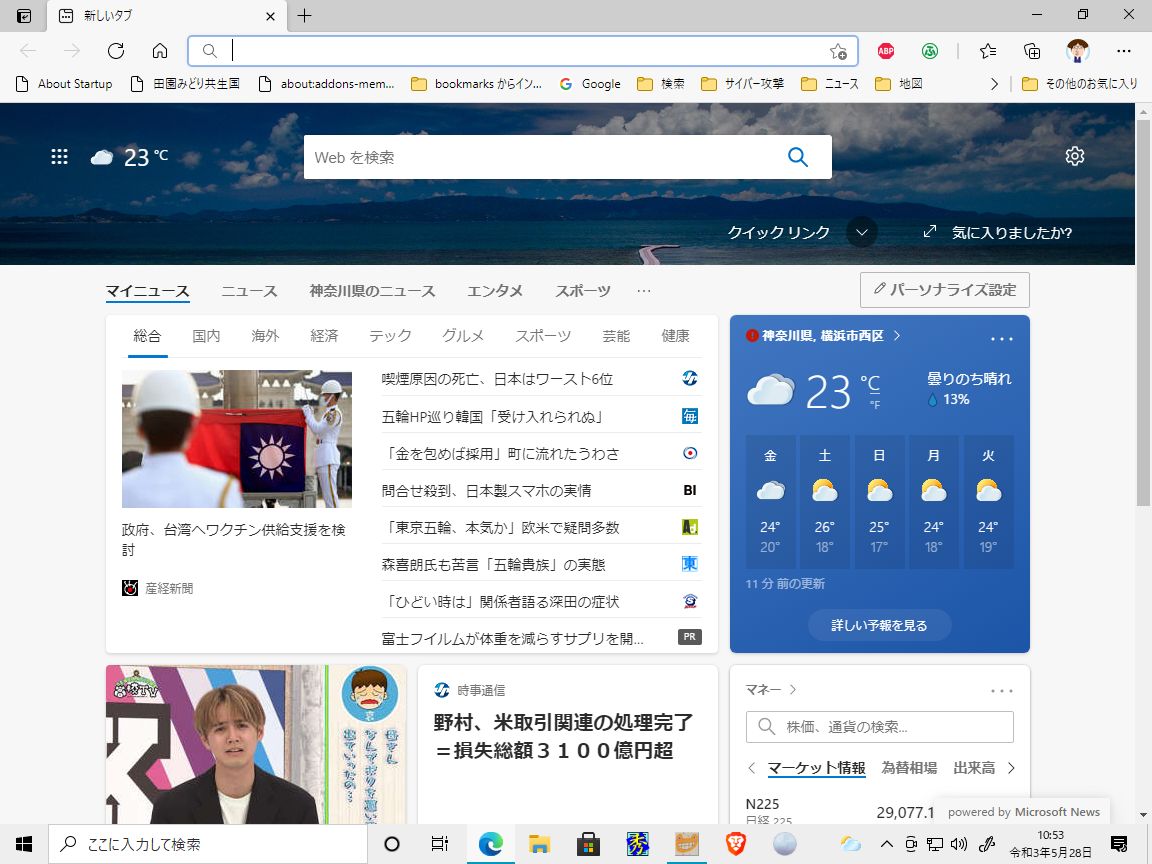Open the bookmarks からイン... folder
Viewport: 1152px width, 864px height.
coord(476,84)
